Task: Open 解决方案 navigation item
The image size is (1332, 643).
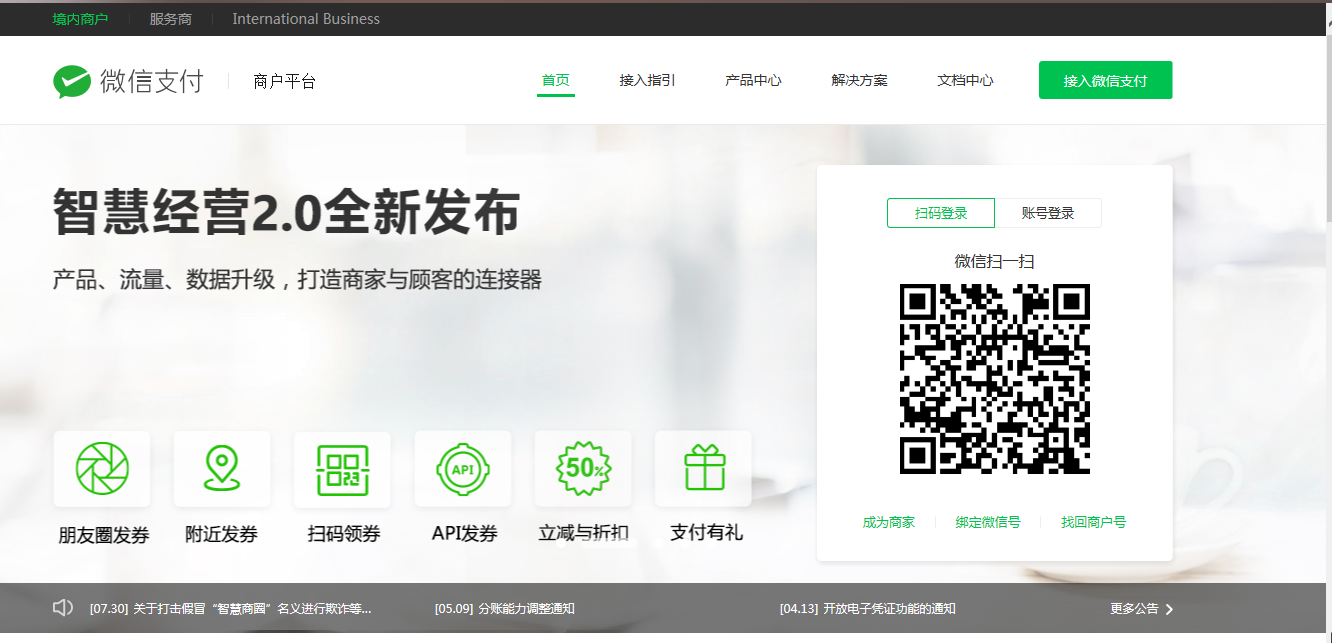Action: (859, 80)
